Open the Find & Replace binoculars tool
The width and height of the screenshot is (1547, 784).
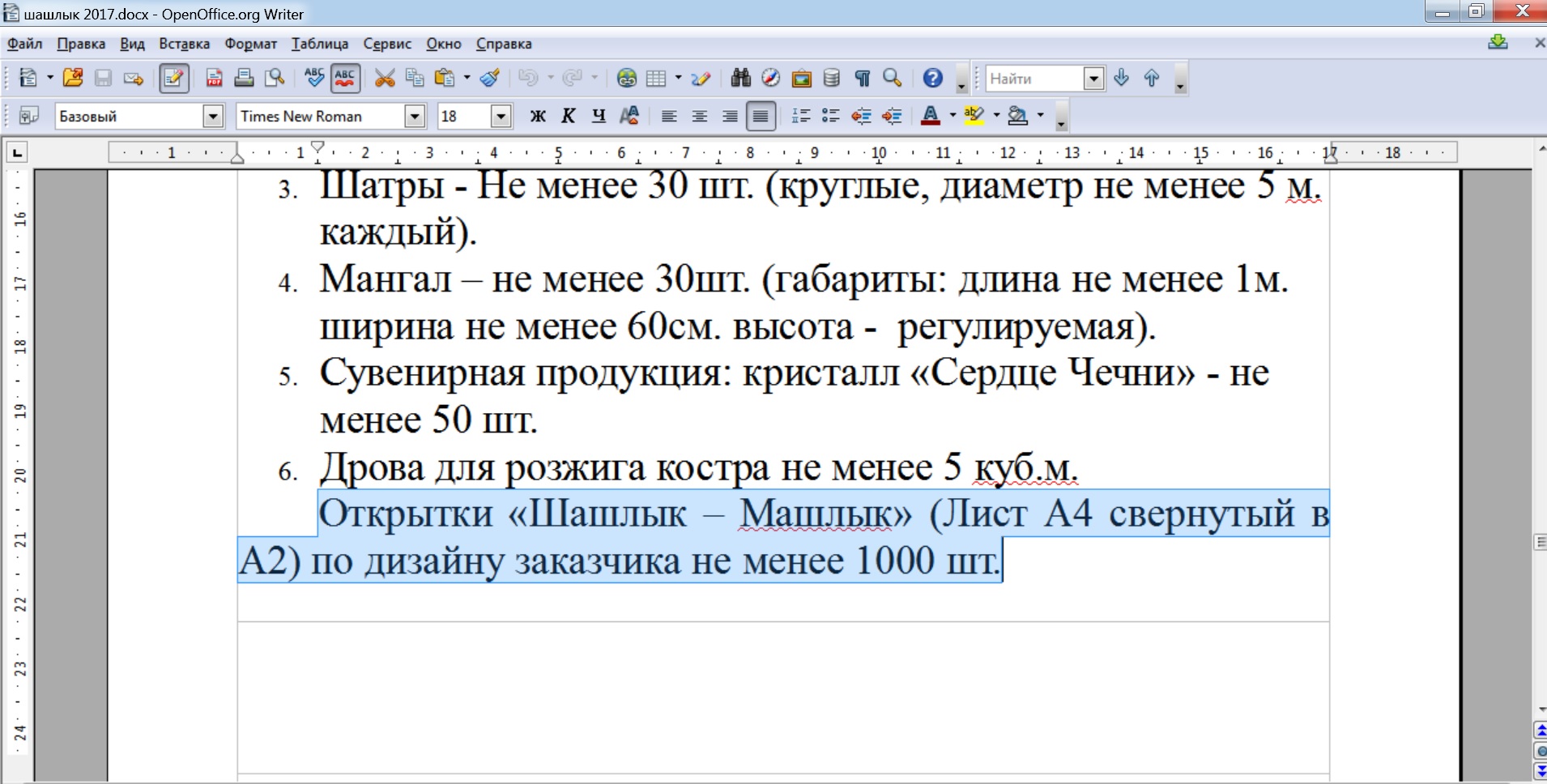[x=740, y=78]
